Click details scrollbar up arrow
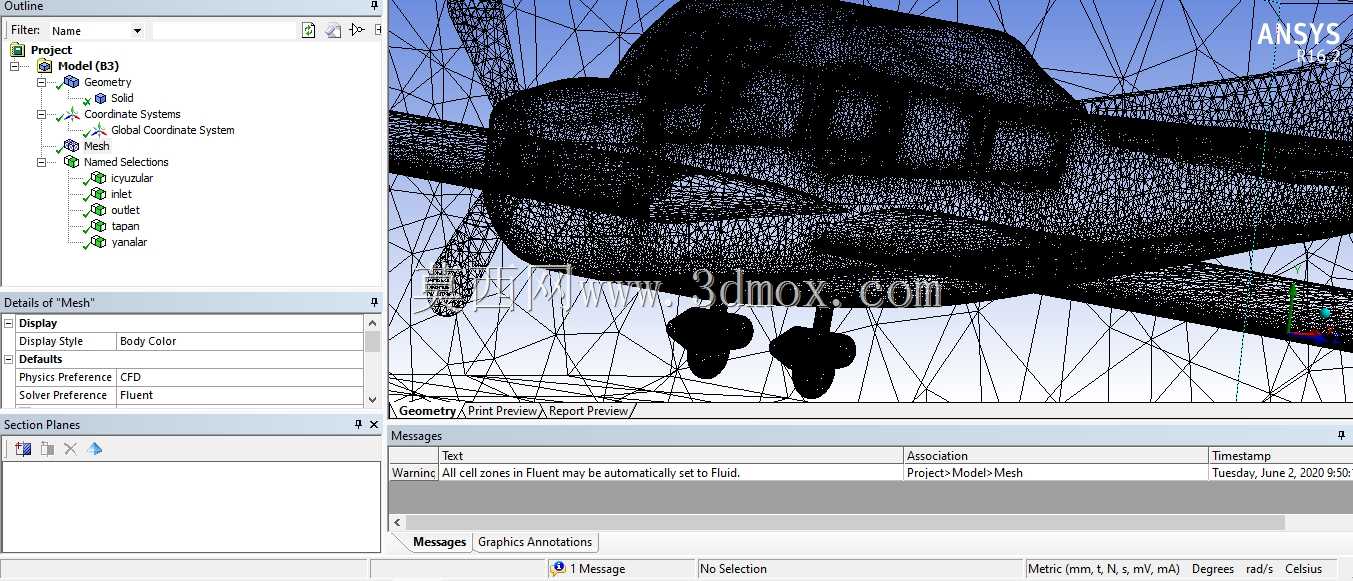The image size is (1353, 581). (x=372, y=323)
